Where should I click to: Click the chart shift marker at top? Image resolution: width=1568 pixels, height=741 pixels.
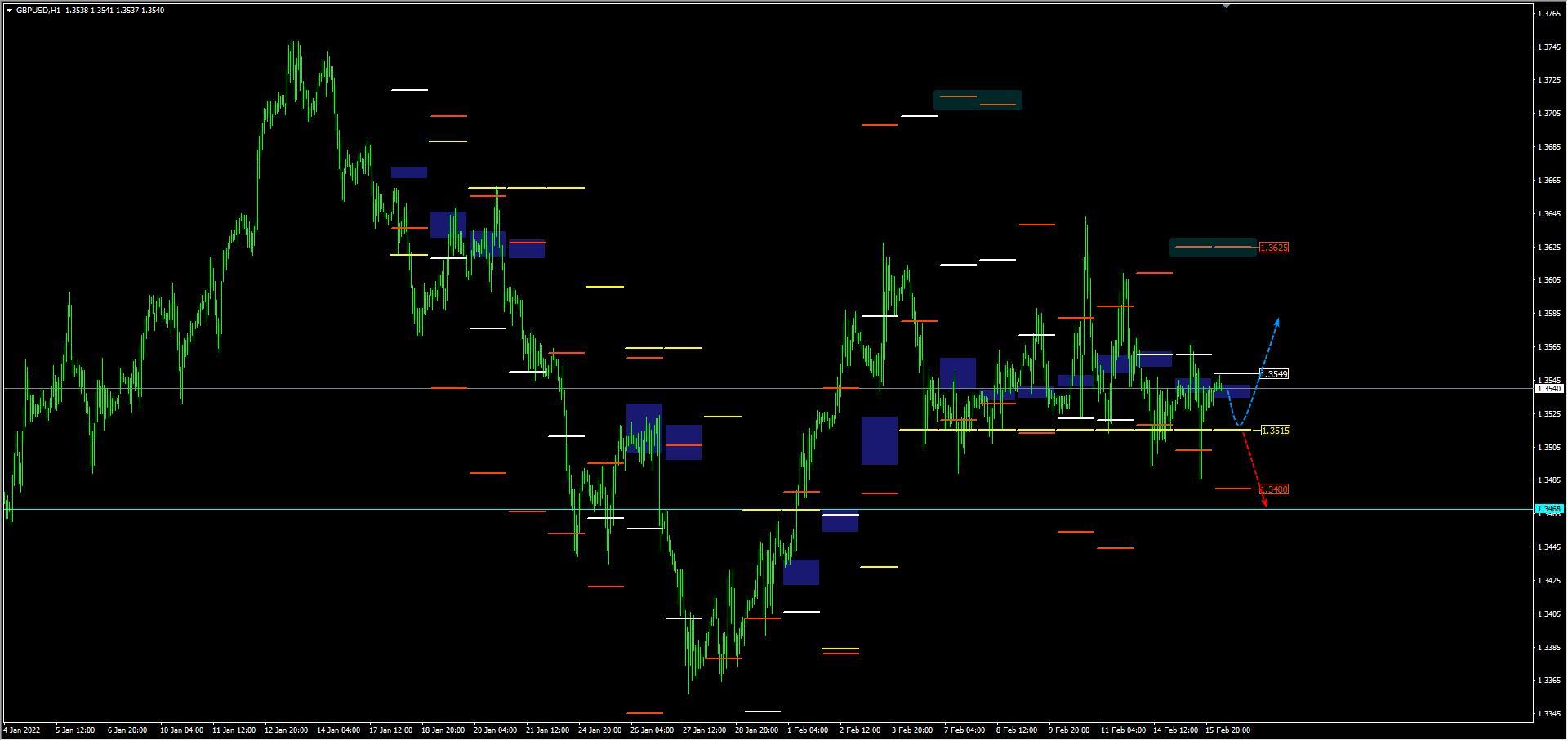coord(1226,6)
